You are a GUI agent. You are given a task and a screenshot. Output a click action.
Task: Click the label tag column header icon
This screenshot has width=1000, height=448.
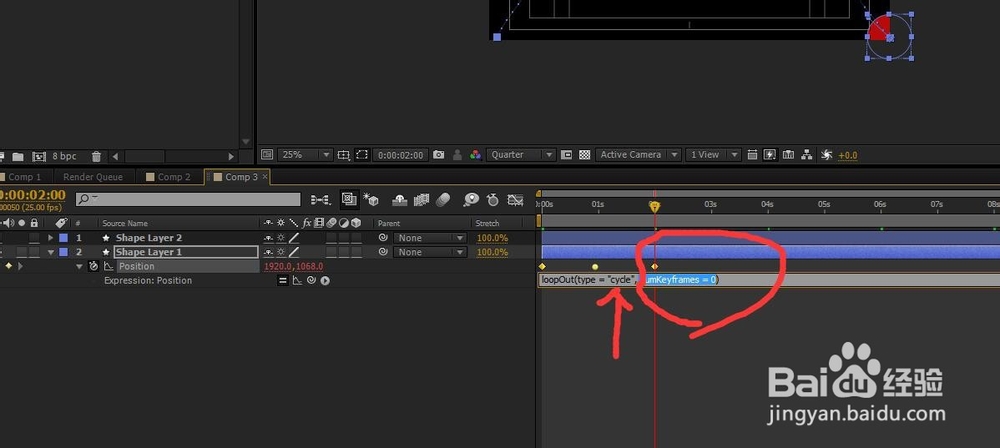(61, 223)
